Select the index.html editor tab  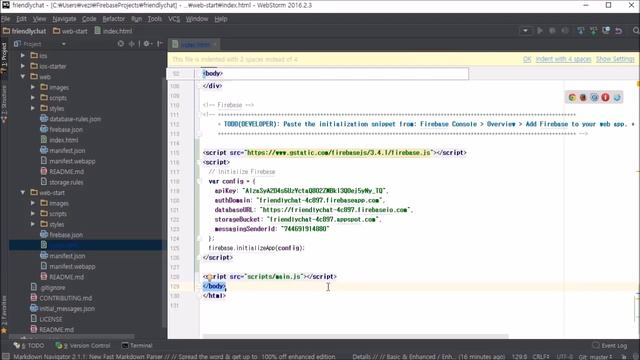(x=195, y=44)
